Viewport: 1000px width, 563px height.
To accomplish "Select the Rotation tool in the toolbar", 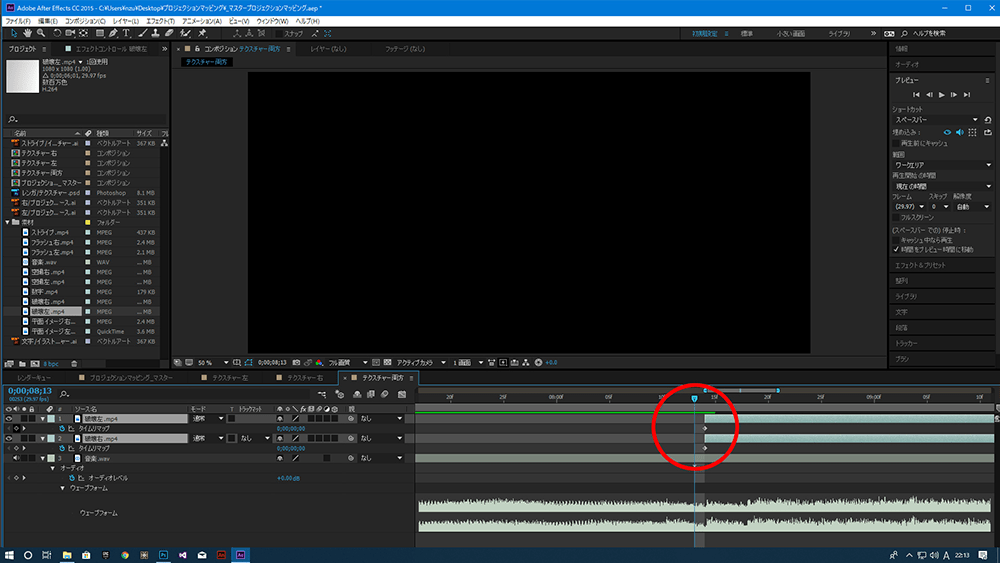I will point(56,33).
